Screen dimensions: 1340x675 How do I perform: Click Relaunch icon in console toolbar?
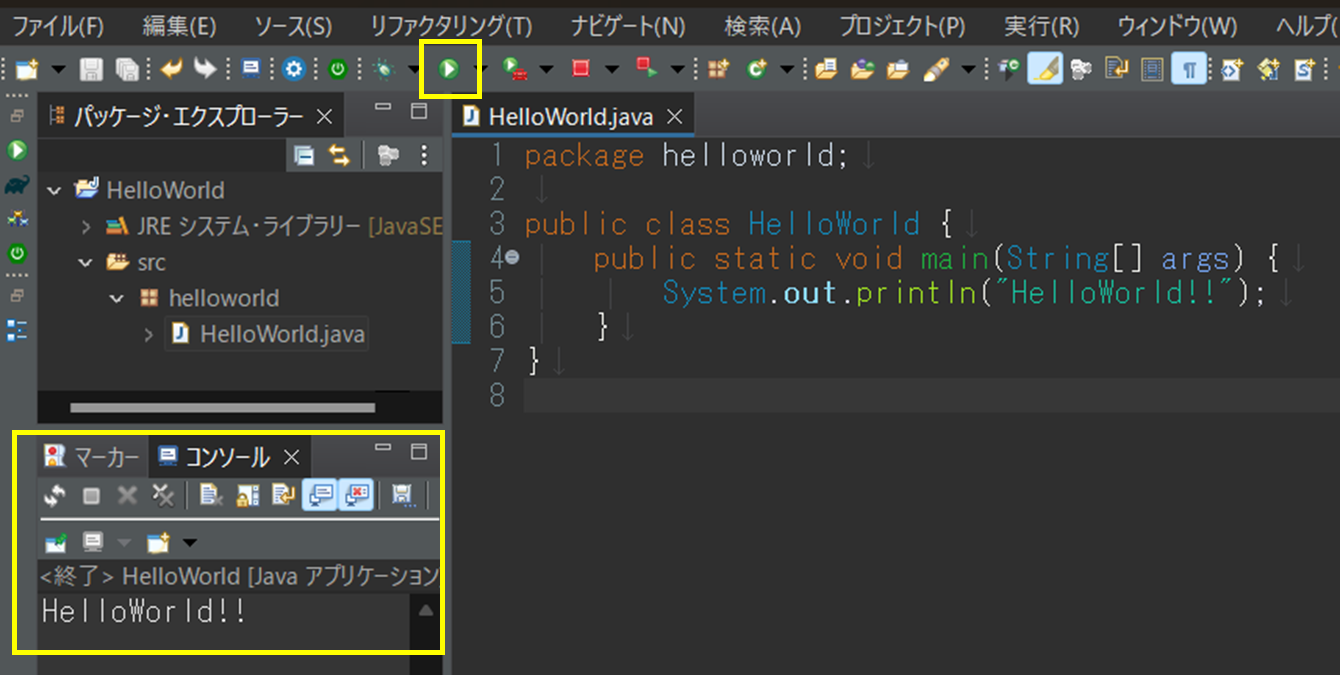(x=55, y=494)
